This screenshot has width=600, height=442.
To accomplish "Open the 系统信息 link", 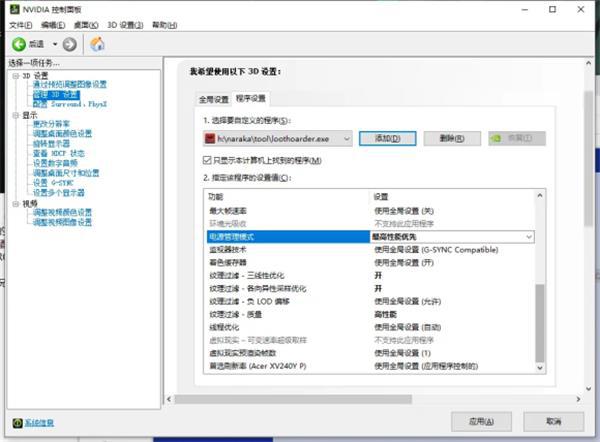I will (x=41, y=424).
